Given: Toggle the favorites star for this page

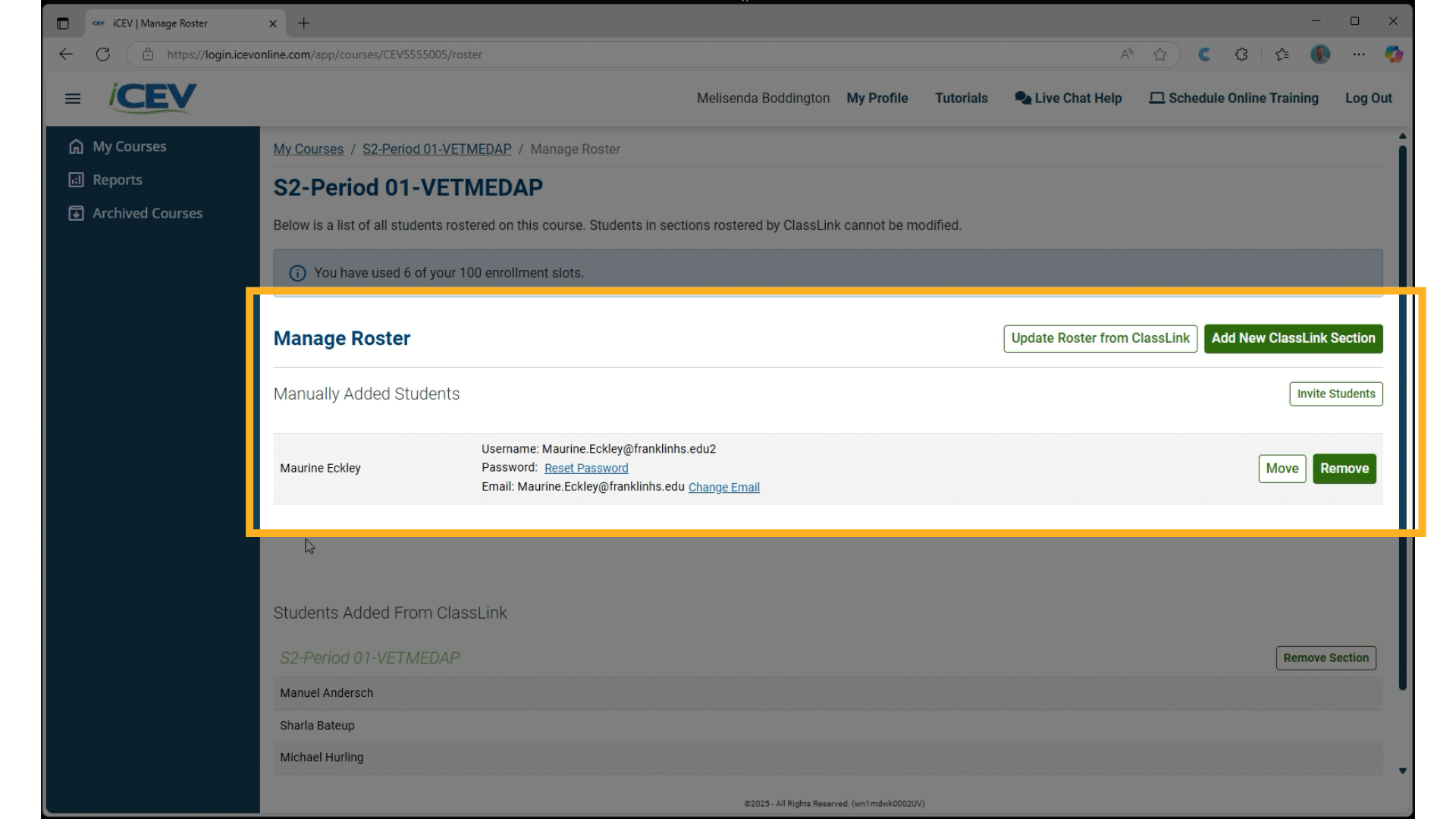Looking at the screenshot, I should 1159,54.
